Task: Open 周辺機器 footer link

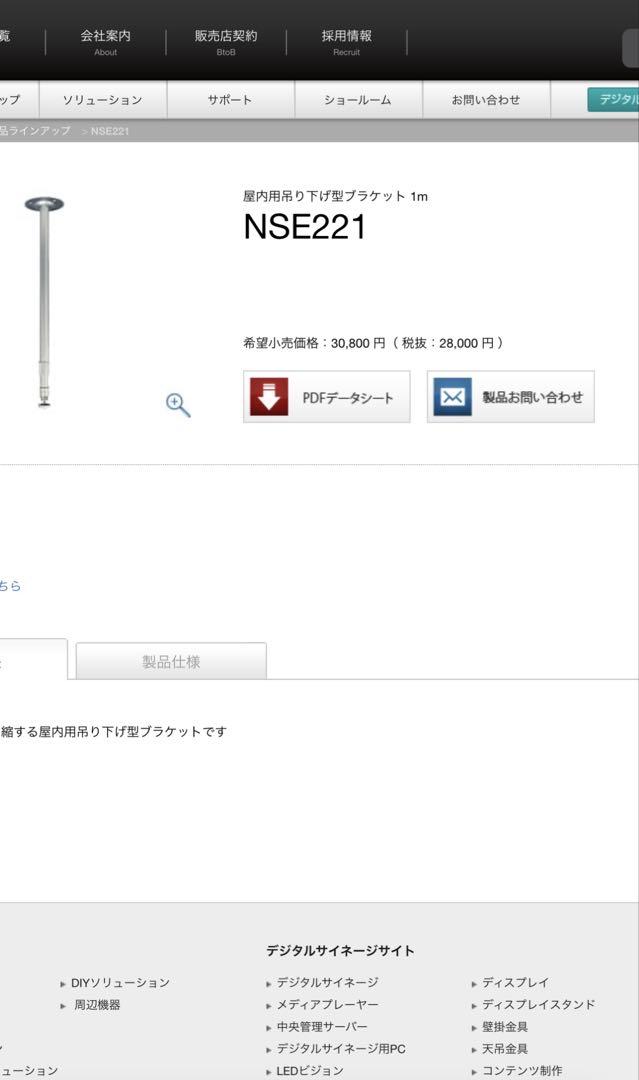Action: pyautogui.click(x=97, y=1005)
